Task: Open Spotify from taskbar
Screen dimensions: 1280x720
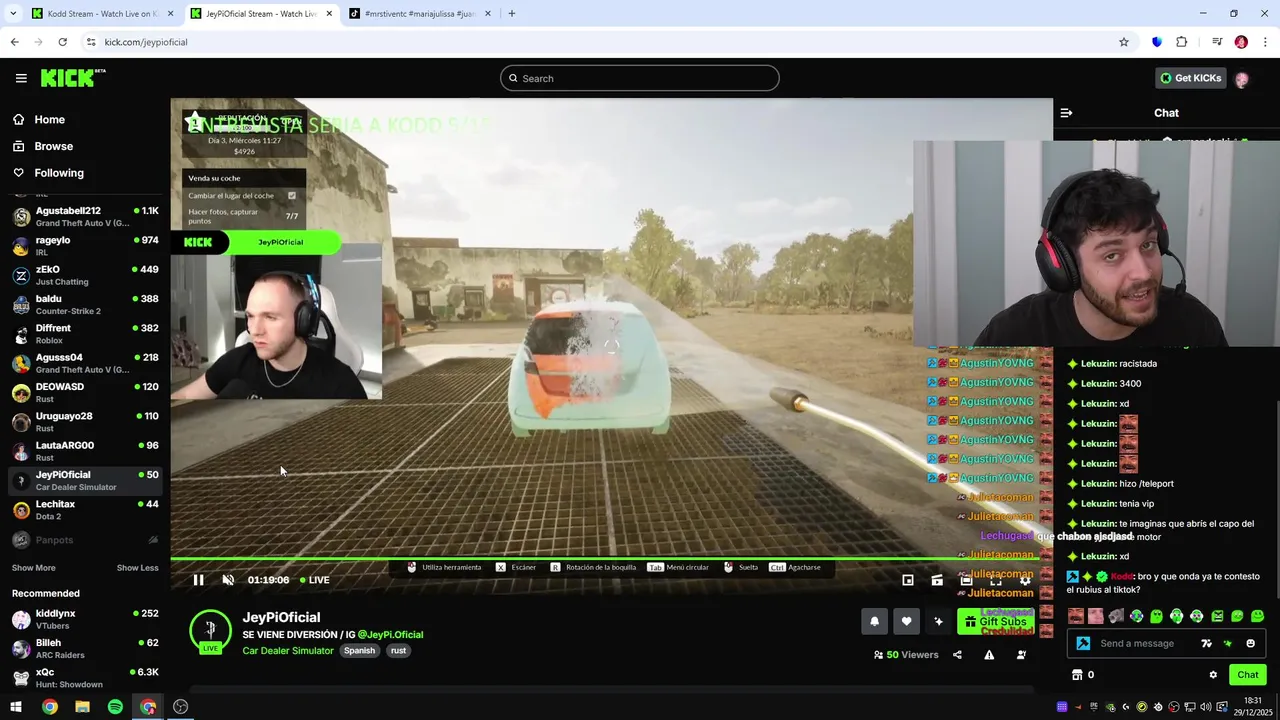Action: [115, 707]
